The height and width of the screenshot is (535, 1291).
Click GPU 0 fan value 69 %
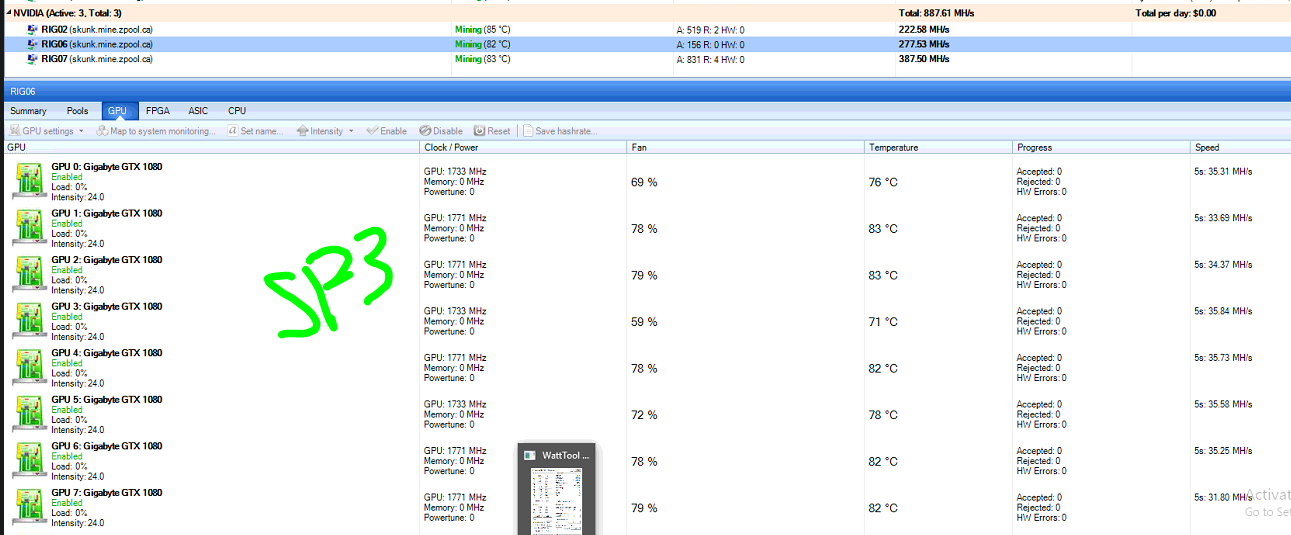click(645, 182)
